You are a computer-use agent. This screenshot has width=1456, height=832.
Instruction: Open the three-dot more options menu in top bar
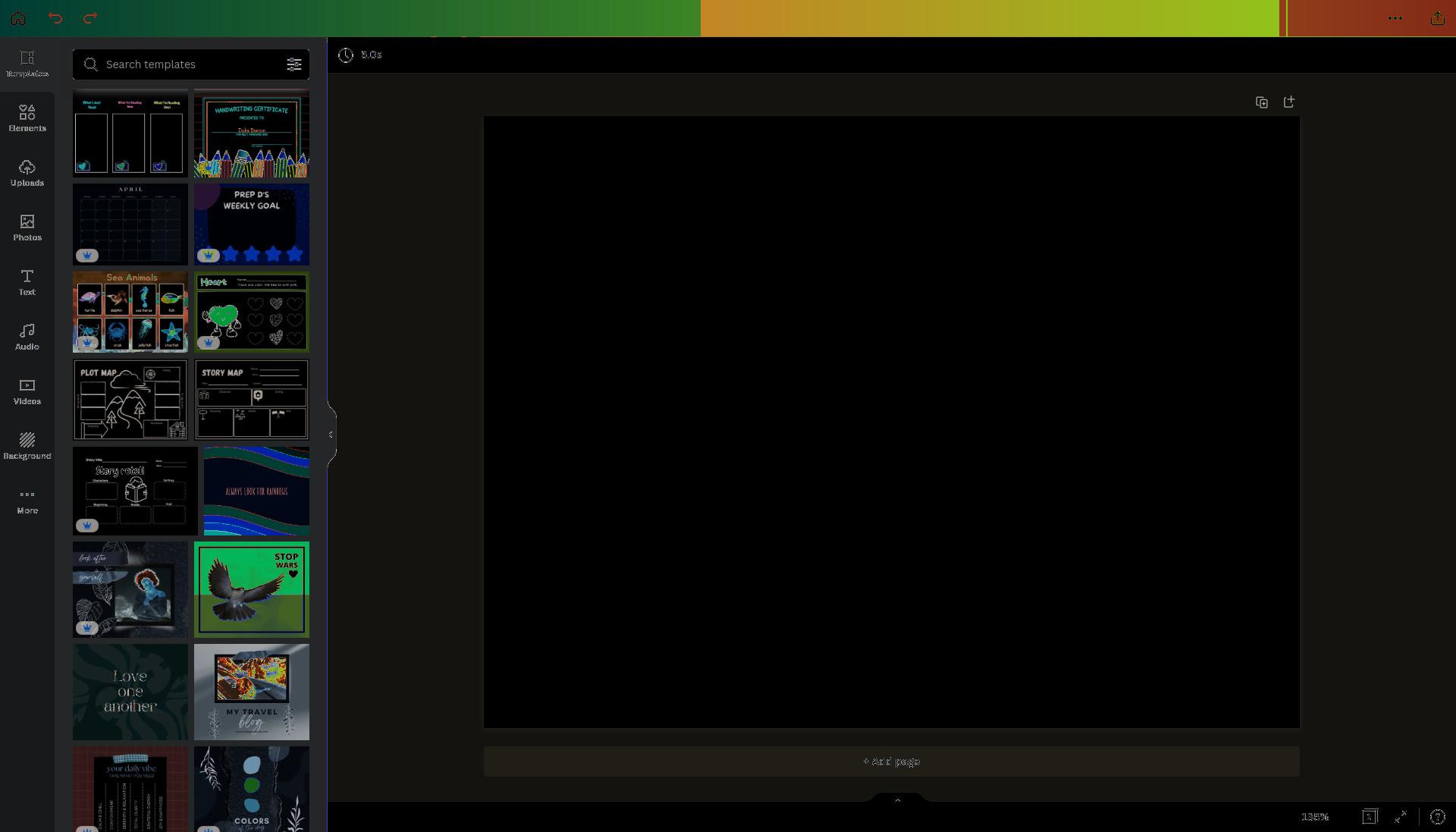[1395, 18]
